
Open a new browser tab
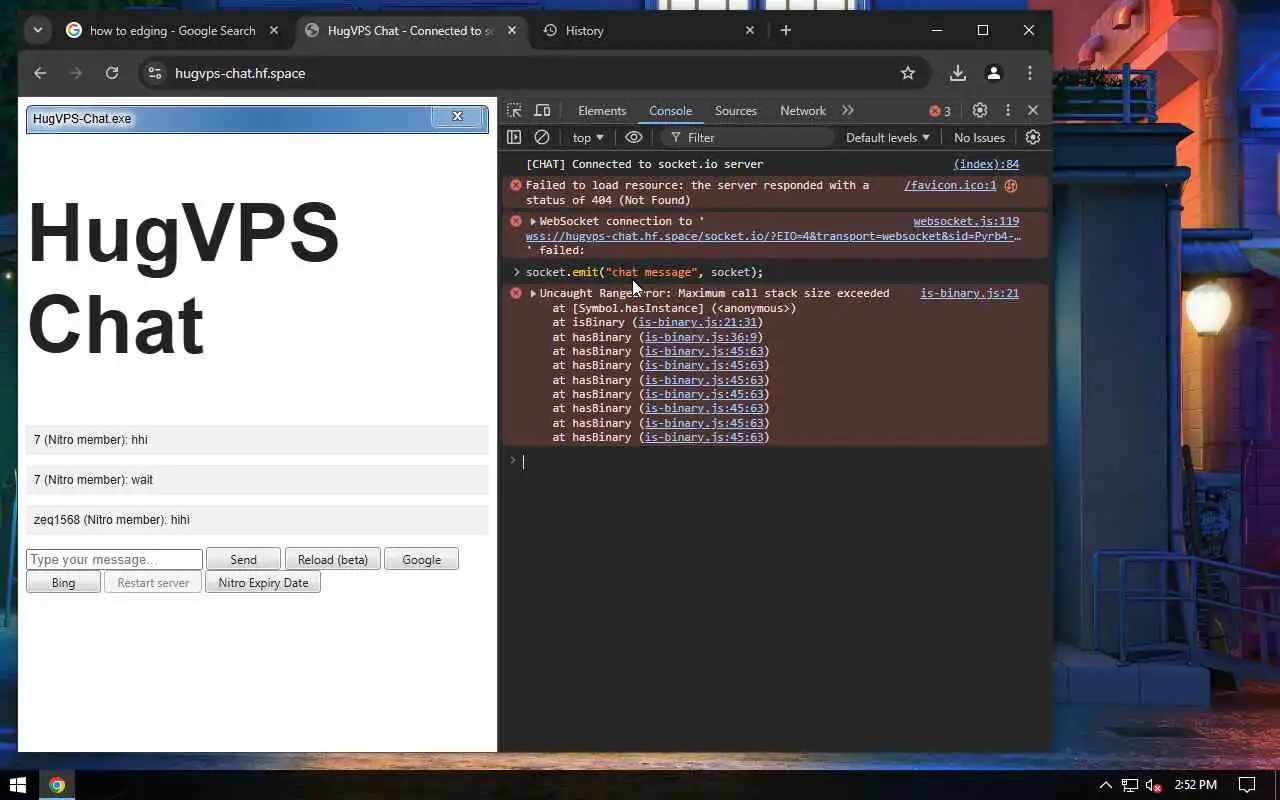786,30
